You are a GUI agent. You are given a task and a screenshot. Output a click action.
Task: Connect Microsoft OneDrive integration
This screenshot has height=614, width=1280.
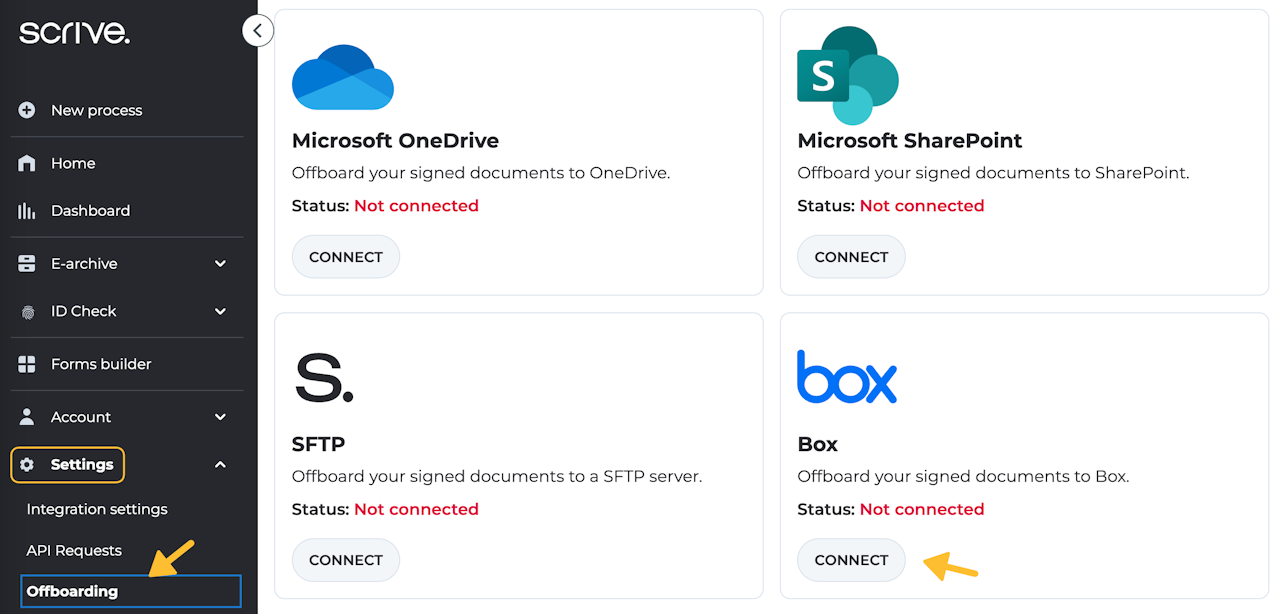pos(345,257)
